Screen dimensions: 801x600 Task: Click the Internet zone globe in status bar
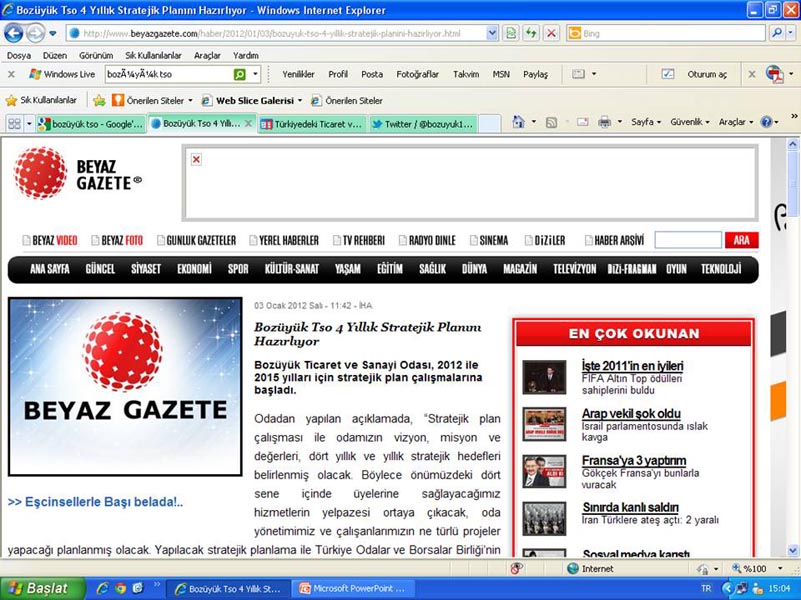coord(573,568)
